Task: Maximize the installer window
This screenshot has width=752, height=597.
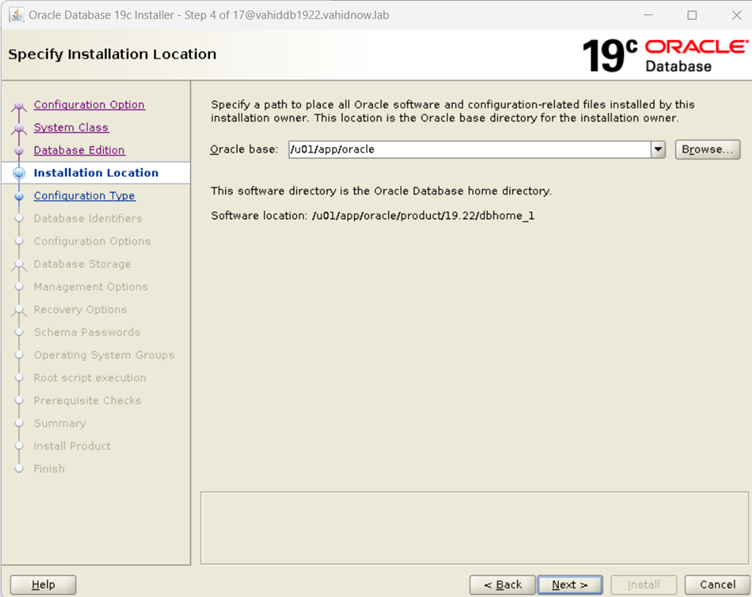Action: coord(692,15)
